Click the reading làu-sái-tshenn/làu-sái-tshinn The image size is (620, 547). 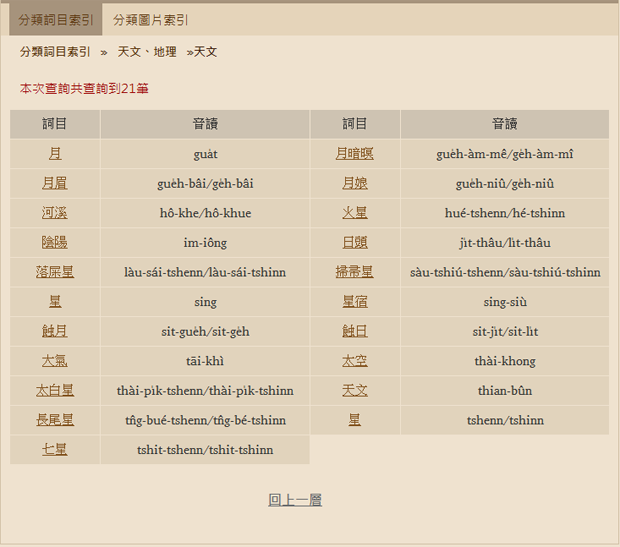coord(205,272)
